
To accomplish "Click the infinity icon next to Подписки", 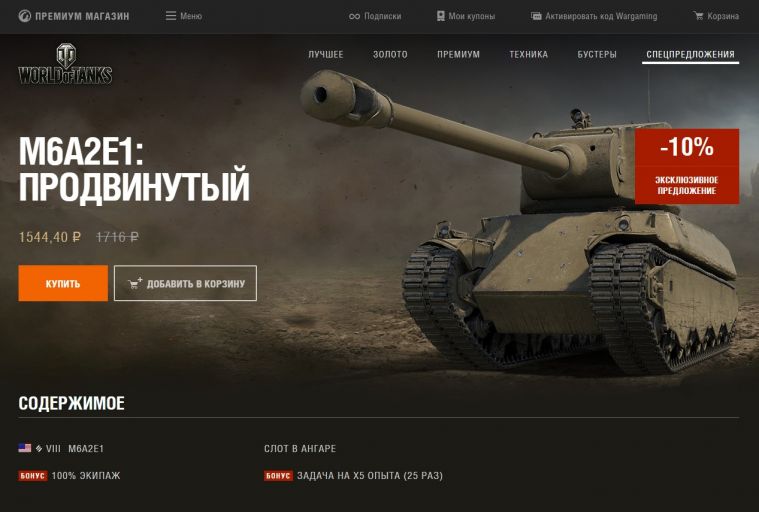I will (354, 16).
